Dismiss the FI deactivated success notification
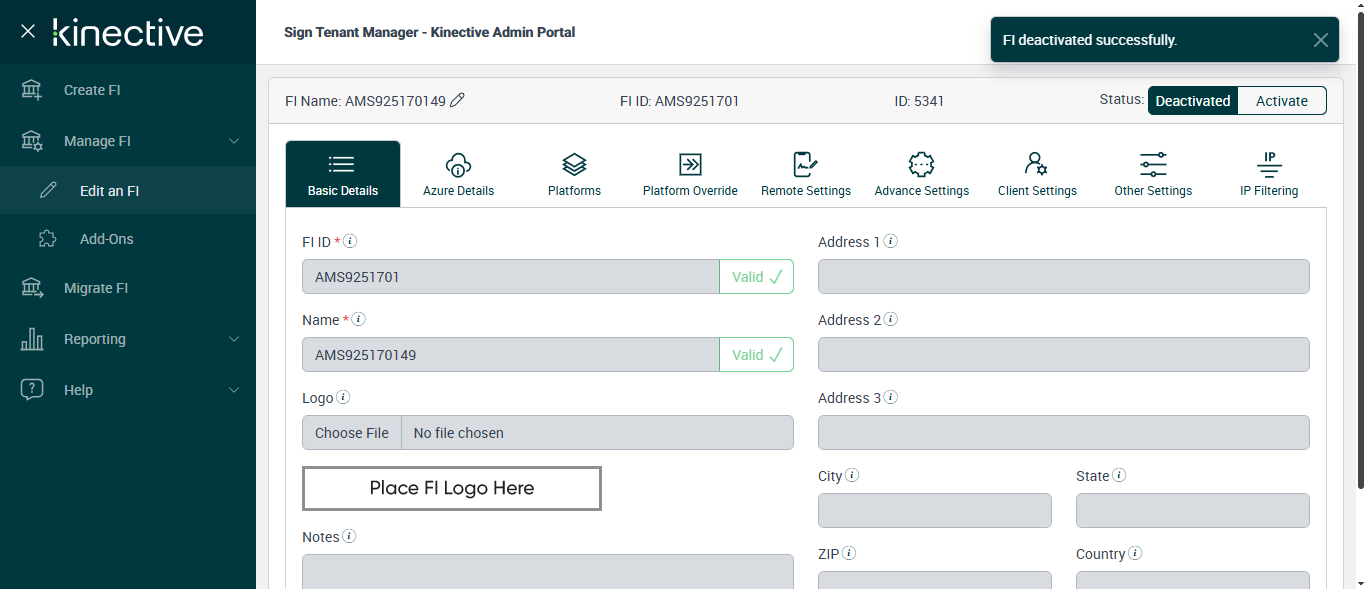The image size is (1366, 589). 1321,40
